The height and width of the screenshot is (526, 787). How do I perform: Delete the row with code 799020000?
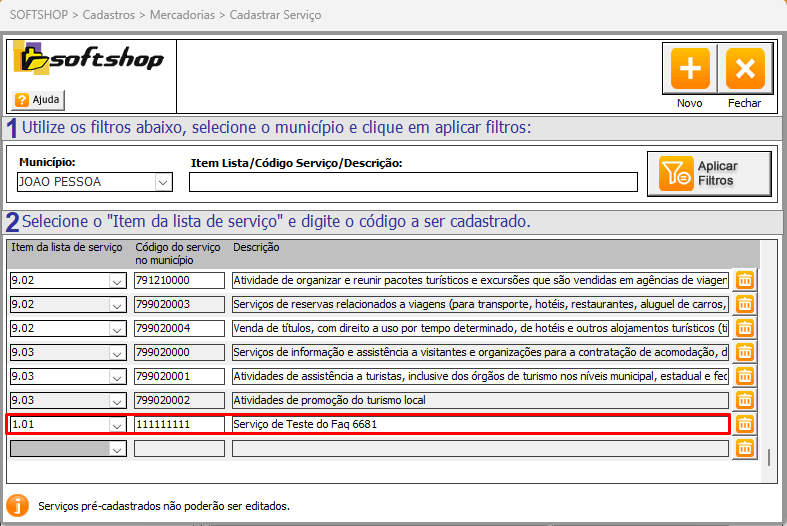(x=745, y=352)
